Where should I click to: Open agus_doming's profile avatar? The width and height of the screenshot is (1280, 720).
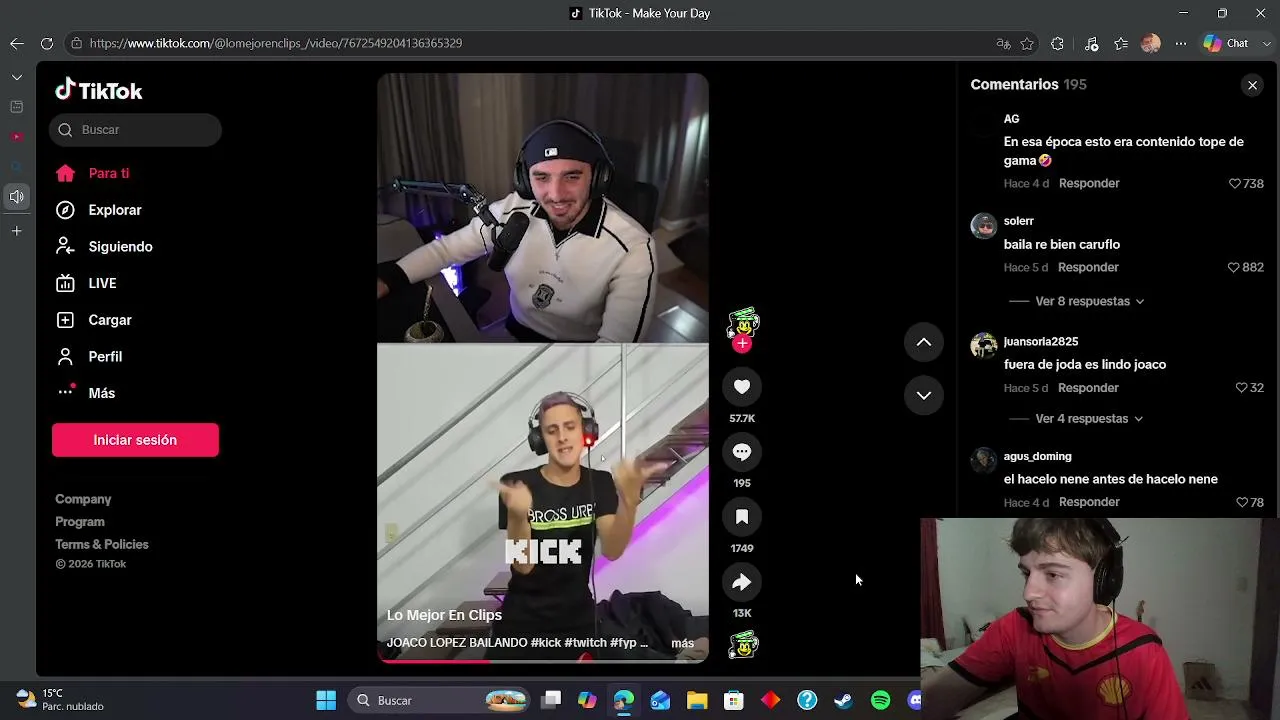point(984,460)
